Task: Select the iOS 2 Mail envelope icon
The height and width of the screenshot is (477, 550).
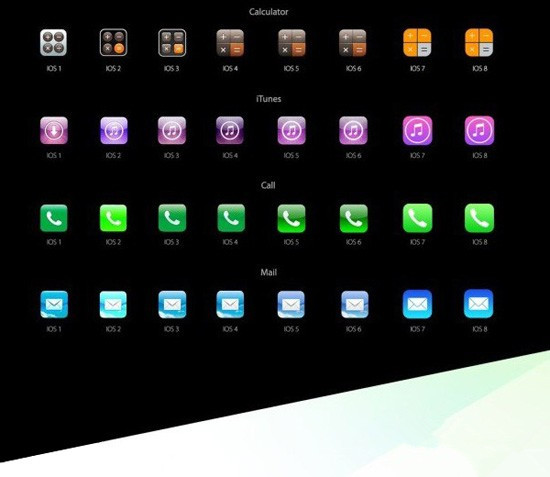Action: (x=113, y=304)
